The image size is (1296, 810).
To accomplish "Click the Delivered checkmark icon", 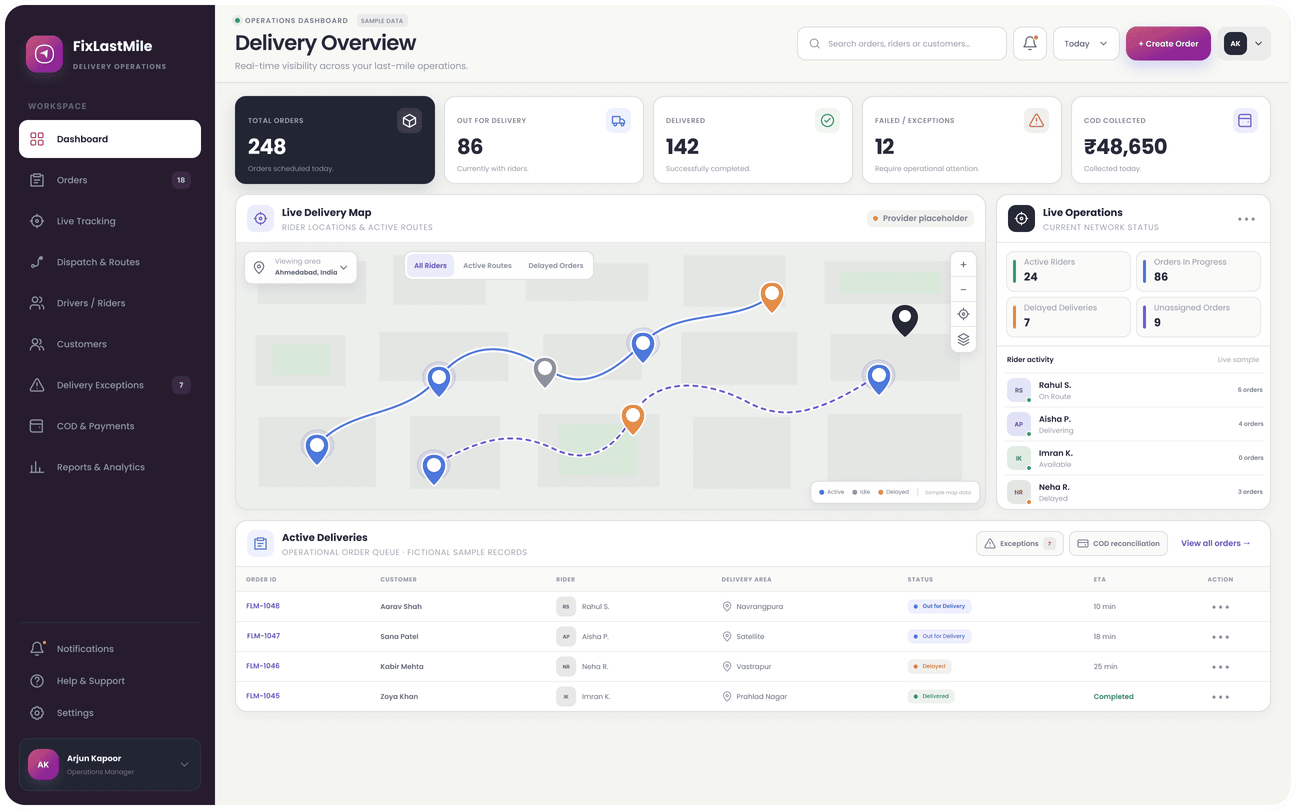I will click(x=827, y=121).
